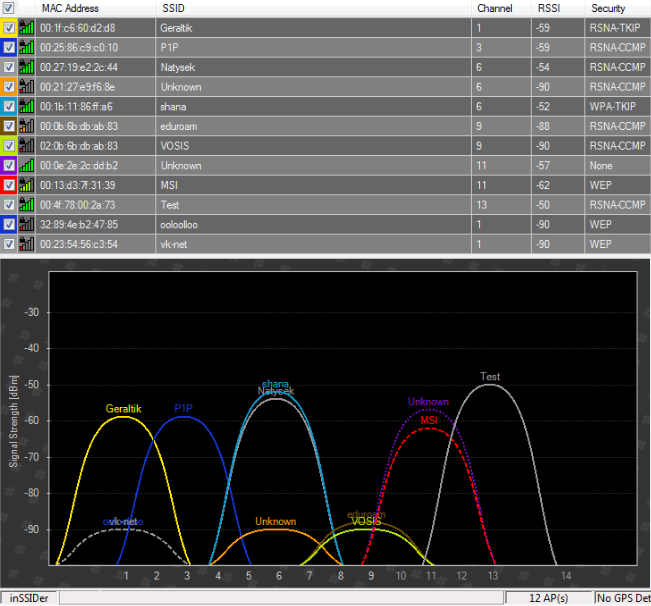Viewport: 651px width, 606px height.
Task: Uncheck the shana network checkbox
Action: tap(9, 107)
